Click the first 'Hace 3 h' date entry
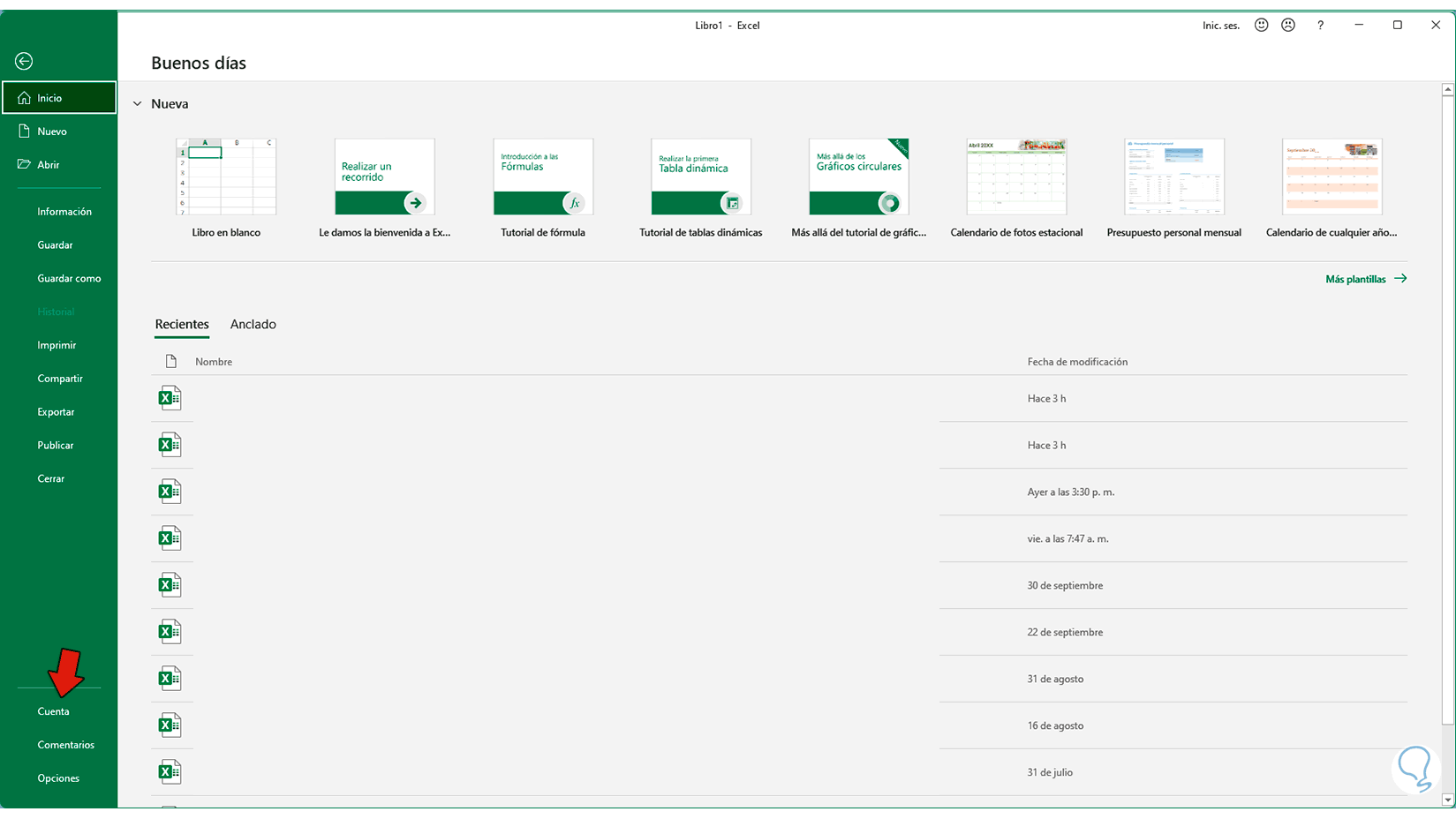This screenshot has width=1456, height=819. (x=1046, y=399)
